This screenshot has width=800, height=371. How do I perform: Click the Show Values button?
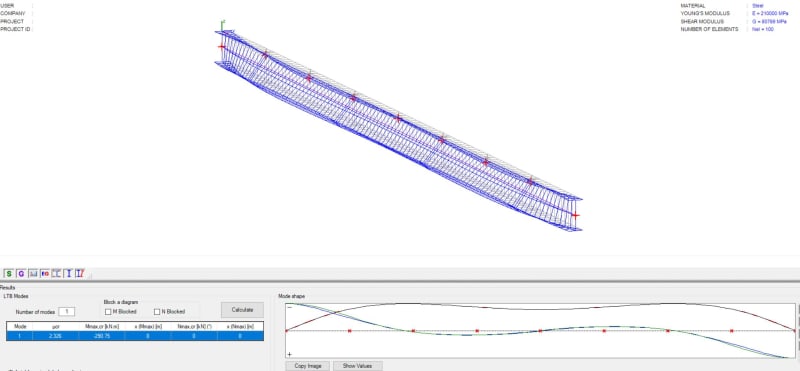point(358,366)
